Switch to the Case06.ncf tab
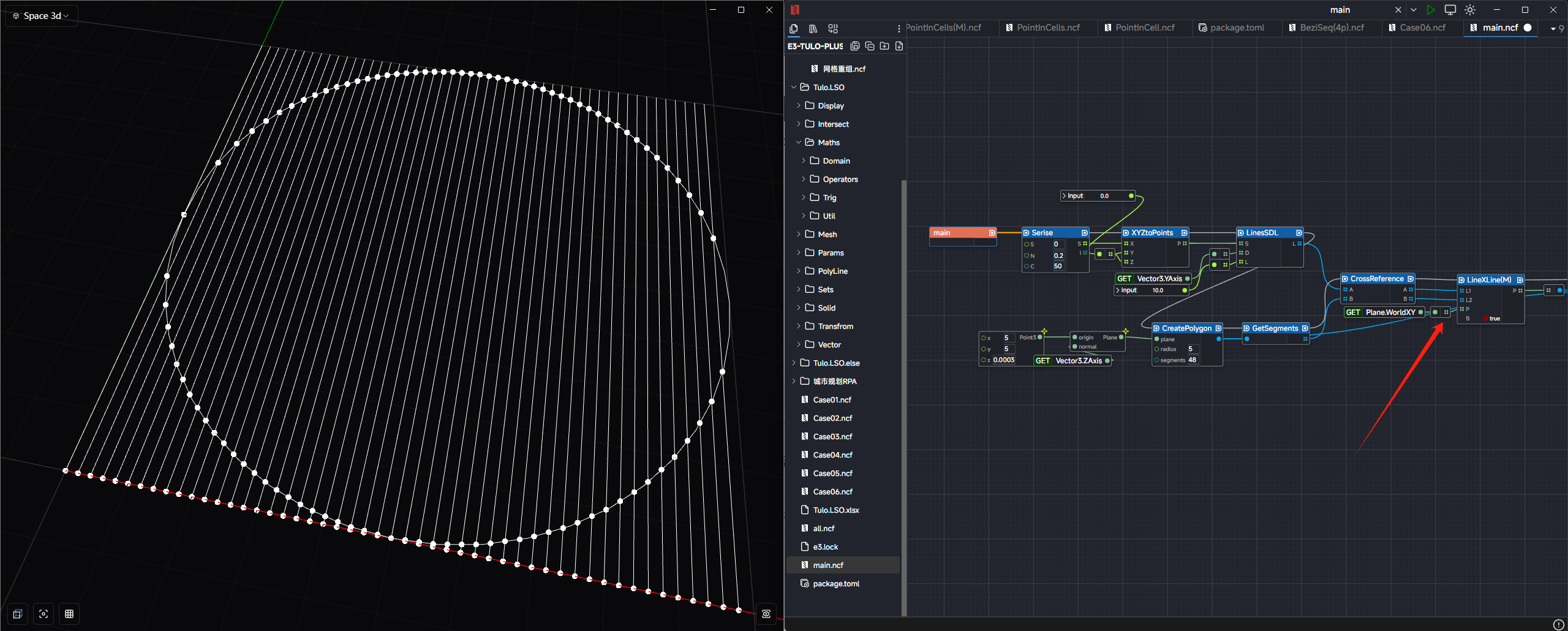Viewport: 1568px width, 631px height. (x=1422, y=28)
